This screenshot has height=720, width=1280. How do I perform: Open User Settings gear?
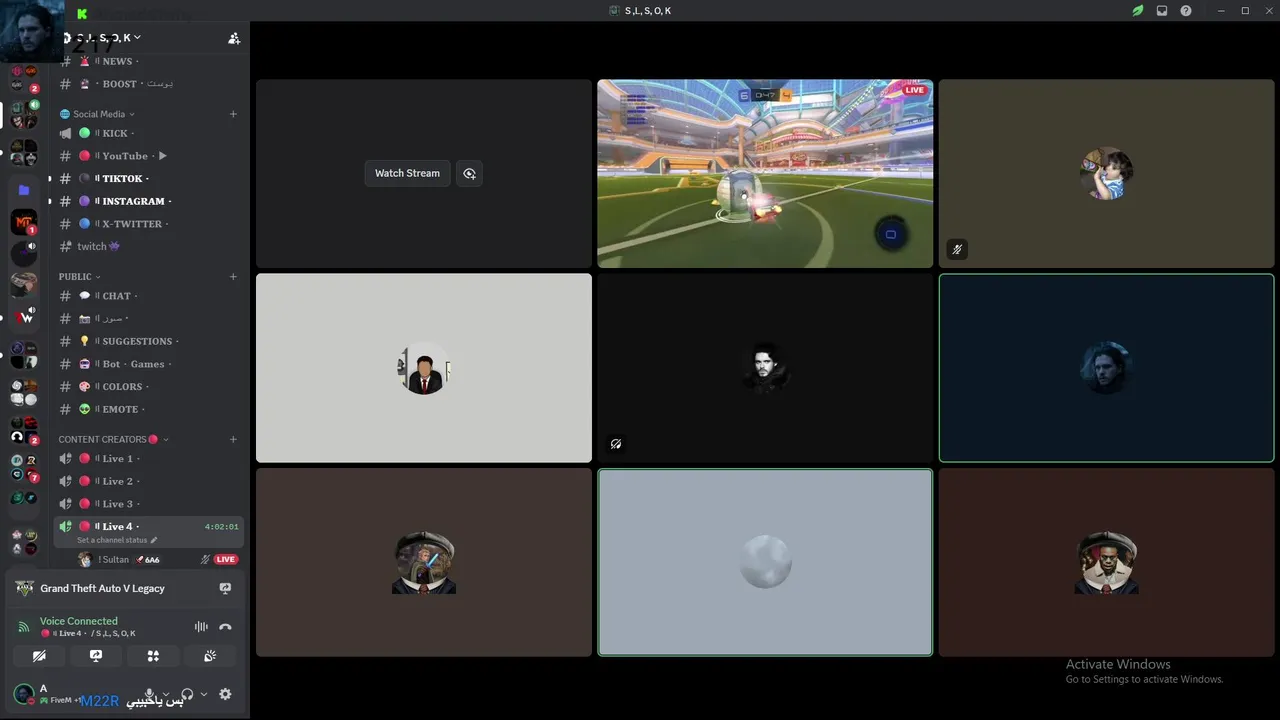click(x=225, y=694)
